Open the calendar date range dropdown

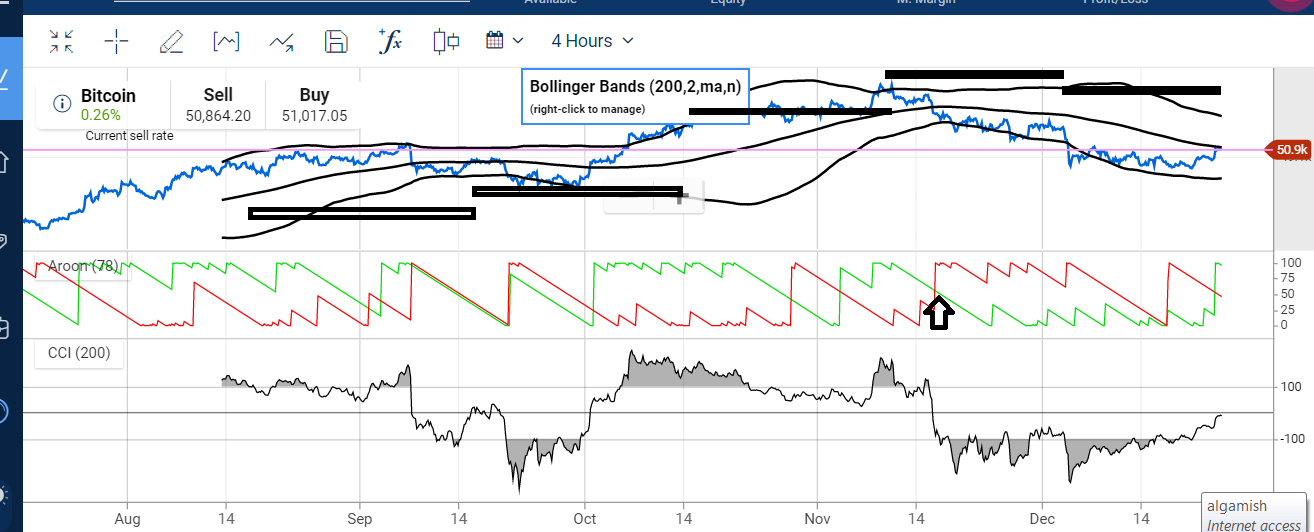click(504, 40)
